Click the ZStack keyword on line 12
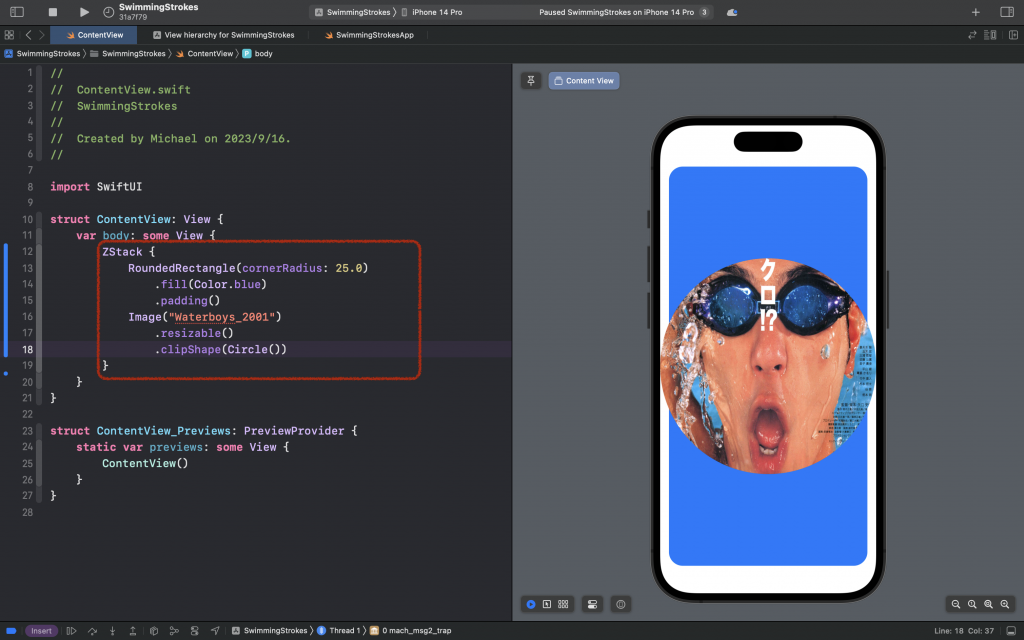The image size is (1024, 640). 122,252
